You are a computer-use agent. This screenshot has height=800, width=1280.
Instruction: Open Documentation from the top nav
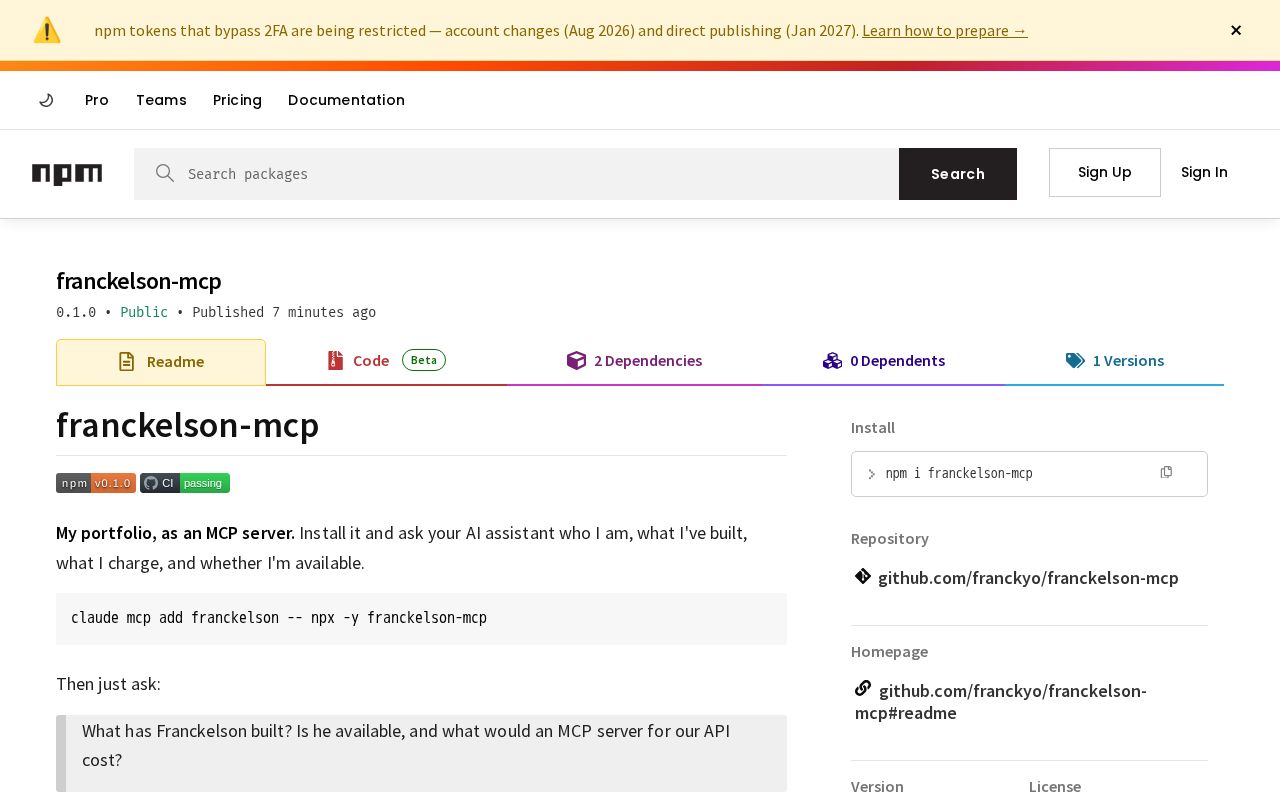(346, 100)
